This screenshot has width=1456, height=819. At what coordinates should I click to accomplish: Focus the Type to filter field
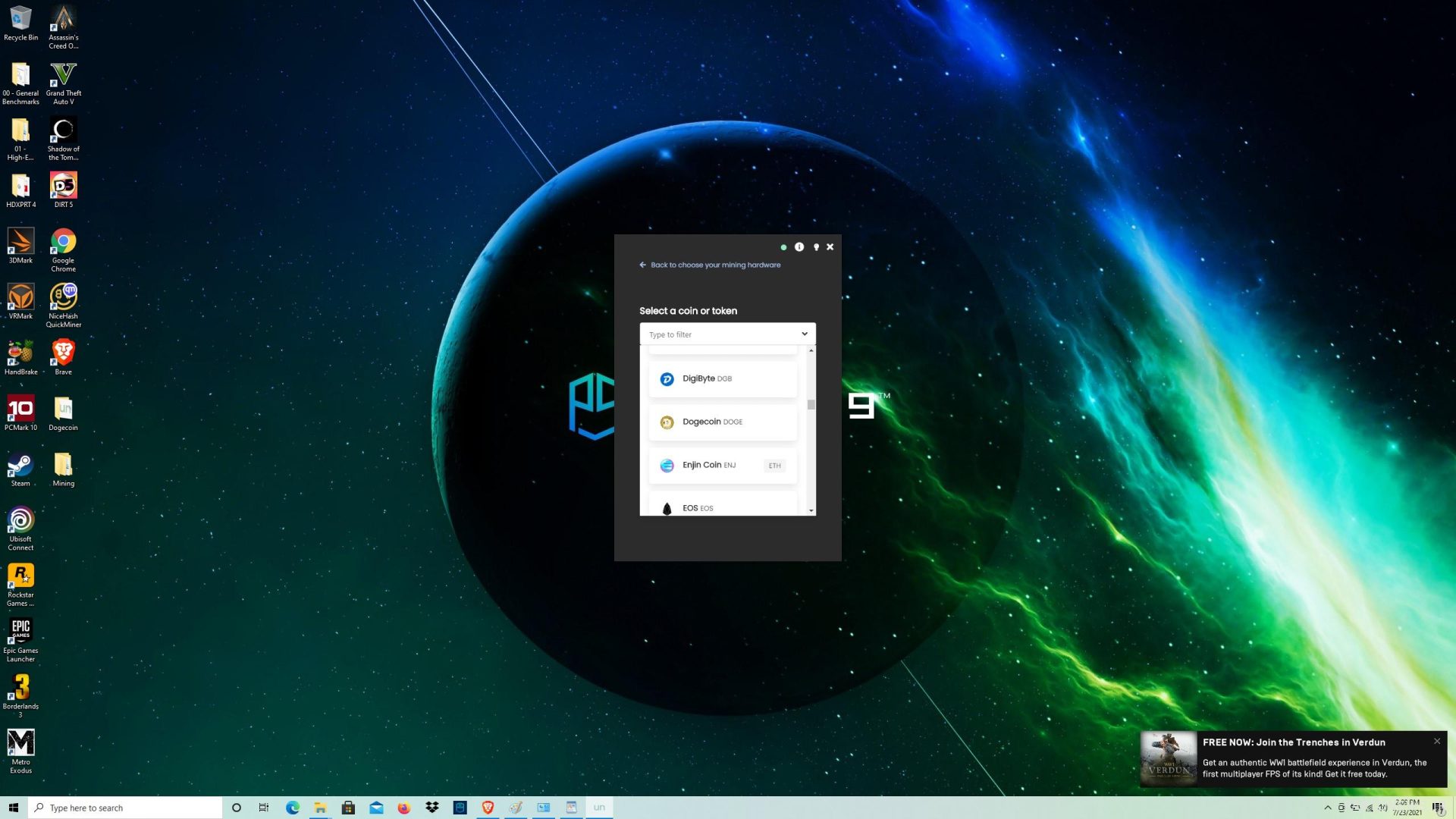pyautogui.click(x=719, y=334)
